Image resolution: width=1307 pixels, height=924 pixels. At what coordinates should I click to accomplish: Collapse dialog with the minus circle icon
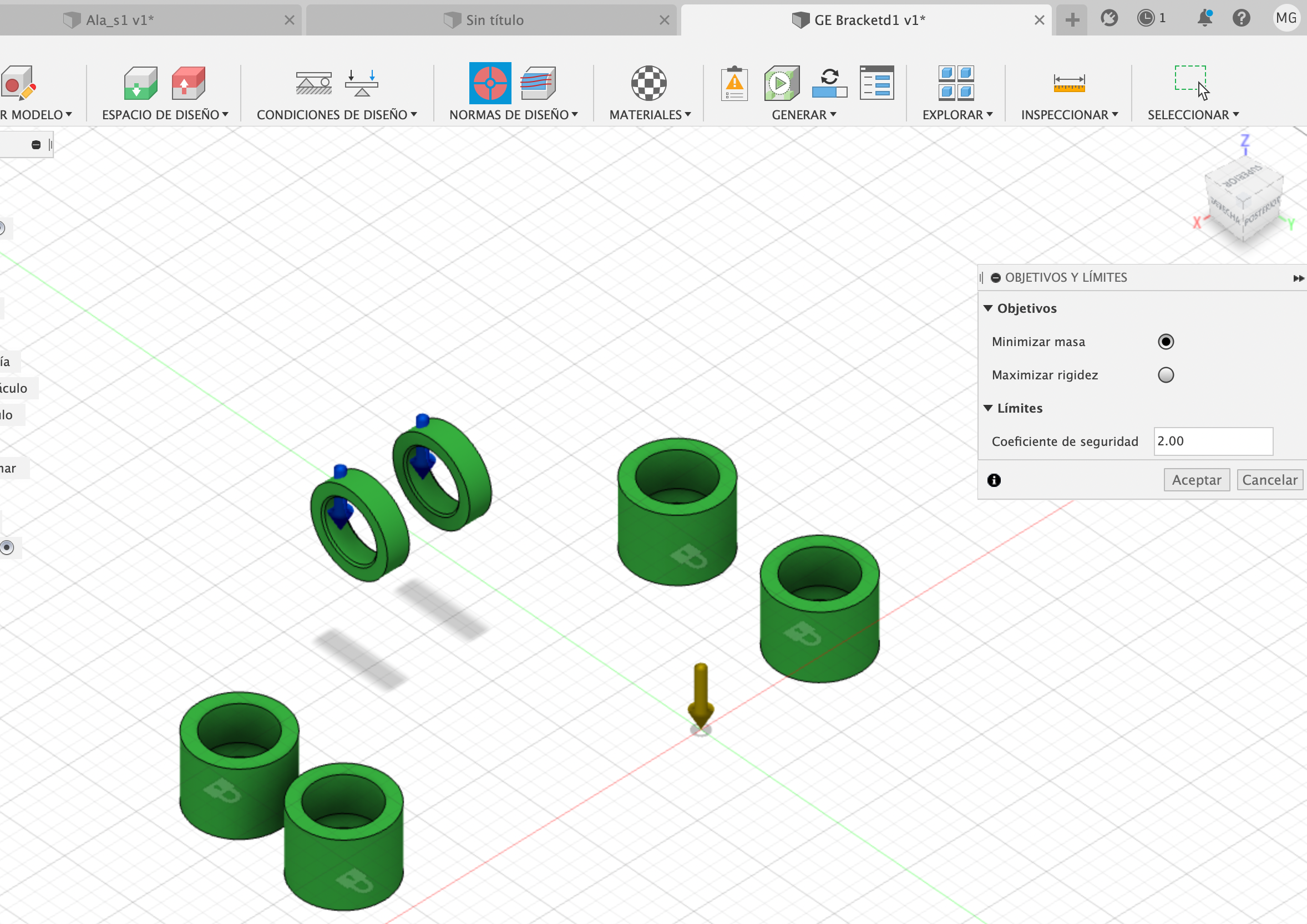[x=996, y=278]
